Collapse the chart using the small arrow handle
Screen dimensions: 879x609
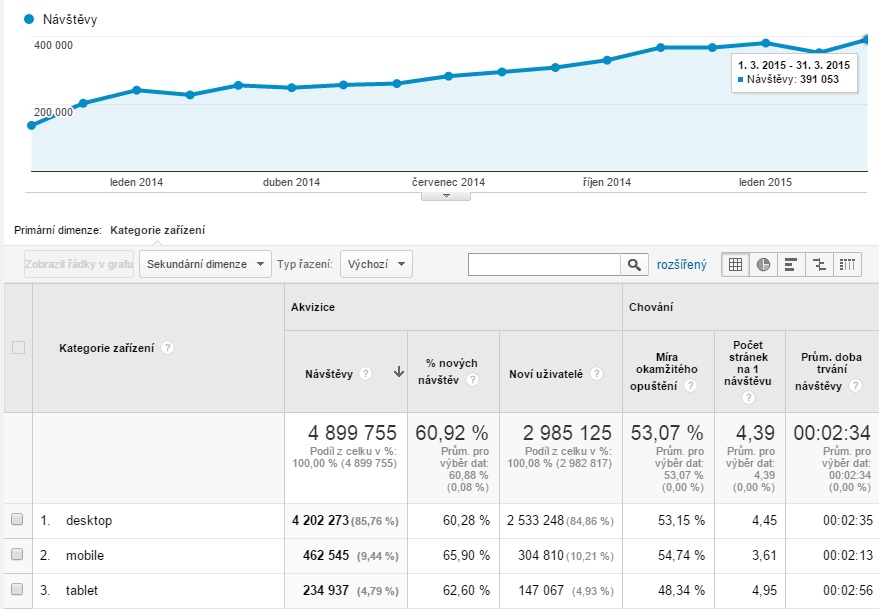click(446, 196)
